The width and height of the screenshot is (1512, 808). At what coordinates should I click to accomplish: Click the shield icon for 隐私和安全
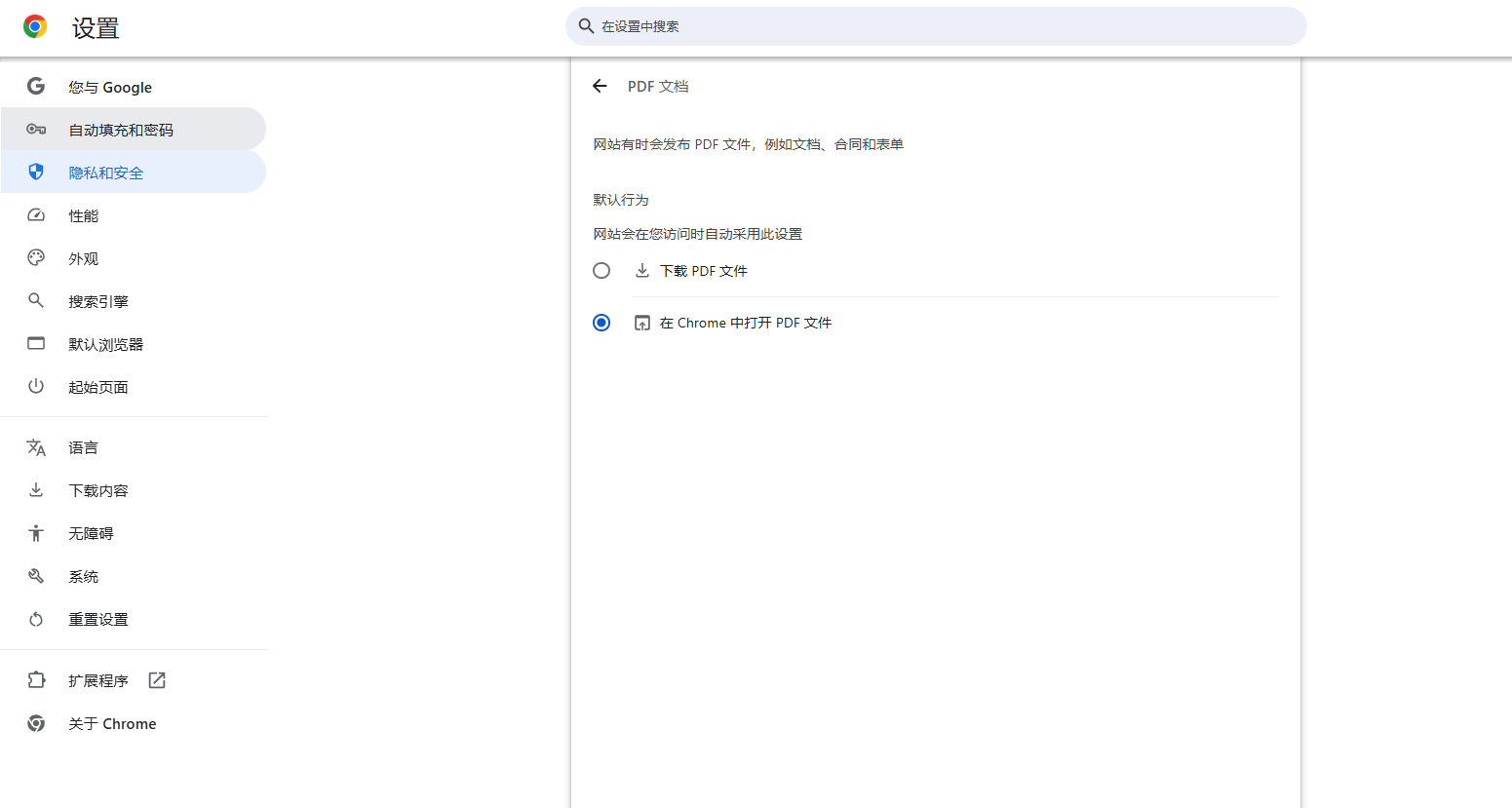tap(36, 173)
